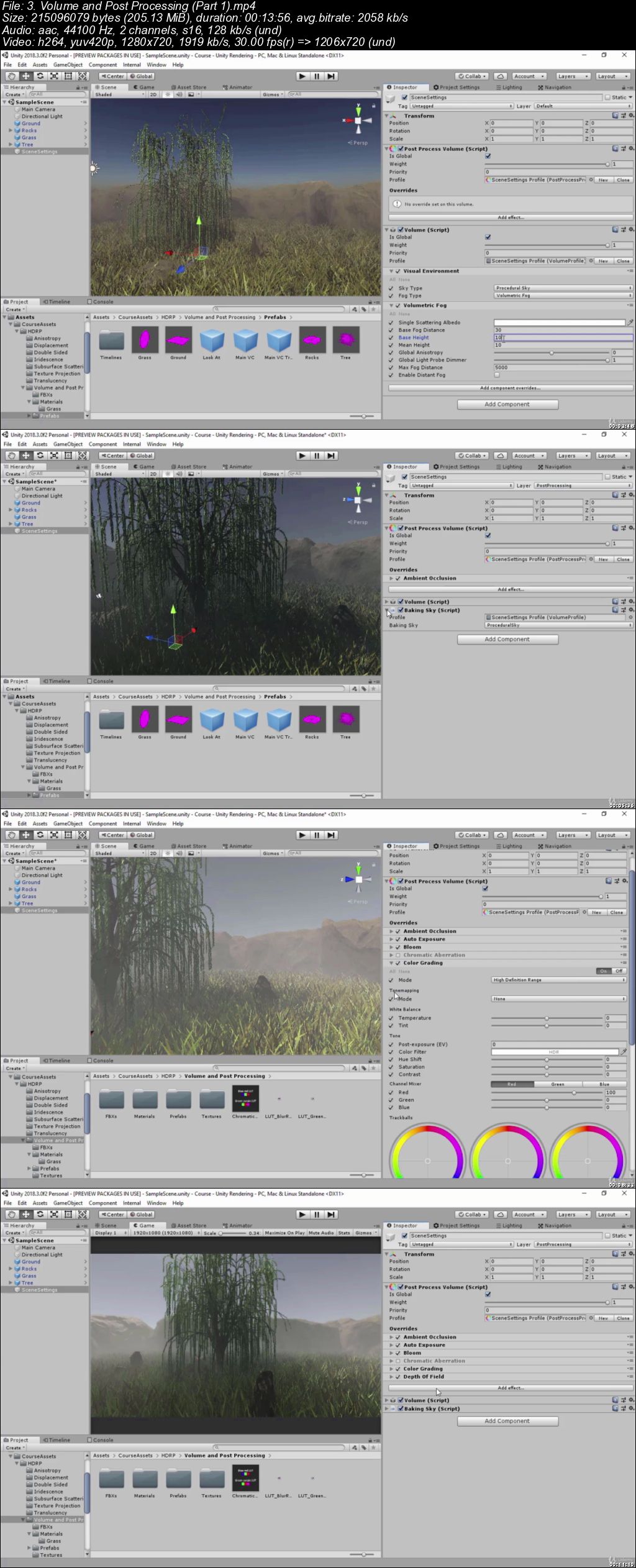Toggle Is Global under Volume (Script) in first frame
Image resolution: width=636 pixels, height=1568 pixels.
pyautogui.click(x=488, y=237)
